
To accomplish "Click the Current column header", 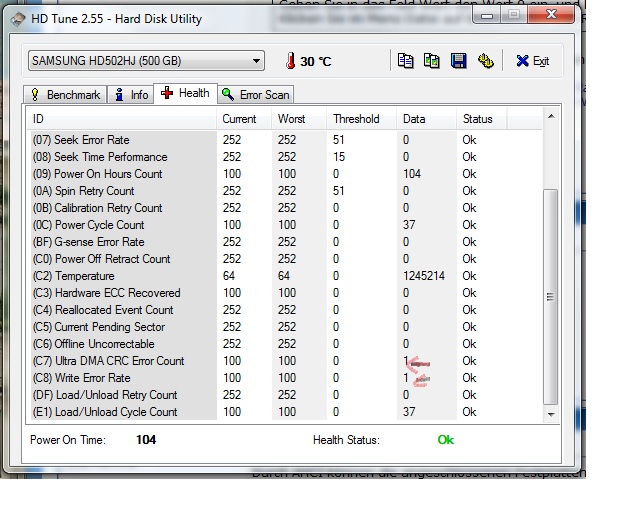I will click(244, 119).
